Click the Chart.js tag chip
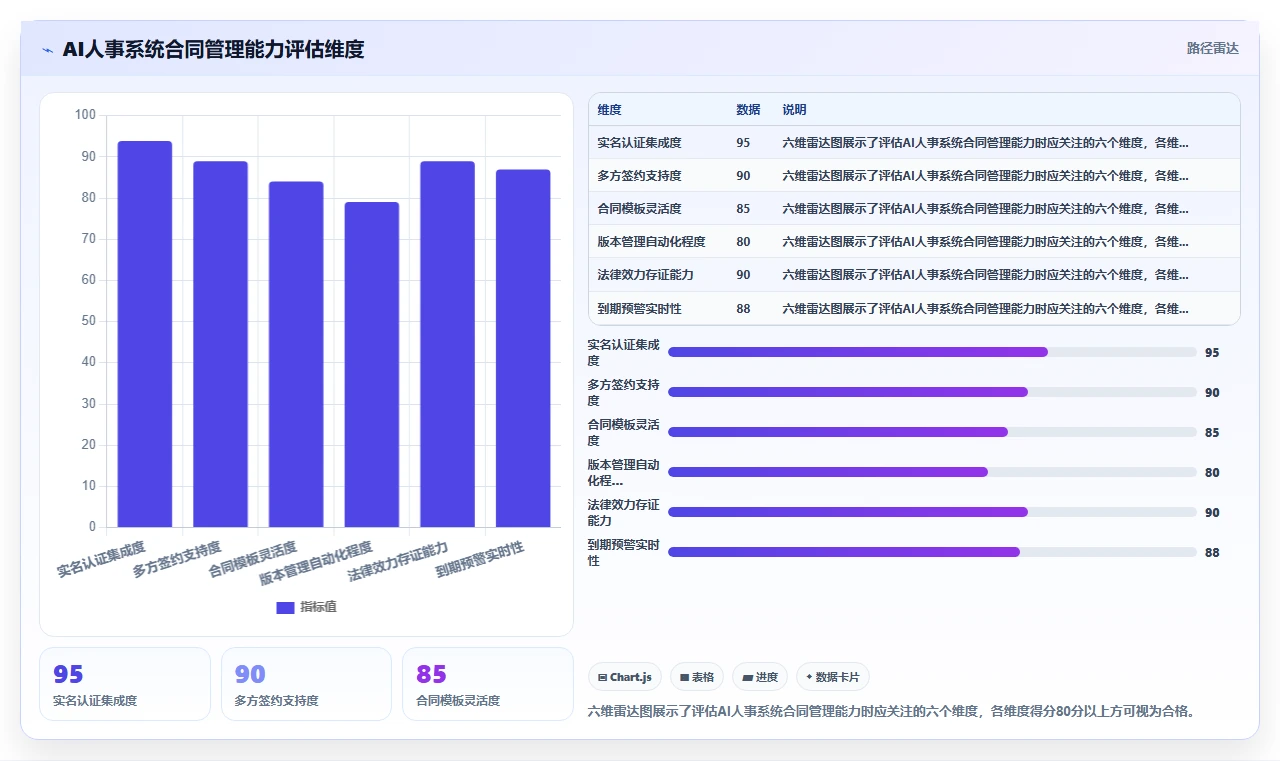The width and height of the screenshot is (1280, 761). 625,677
